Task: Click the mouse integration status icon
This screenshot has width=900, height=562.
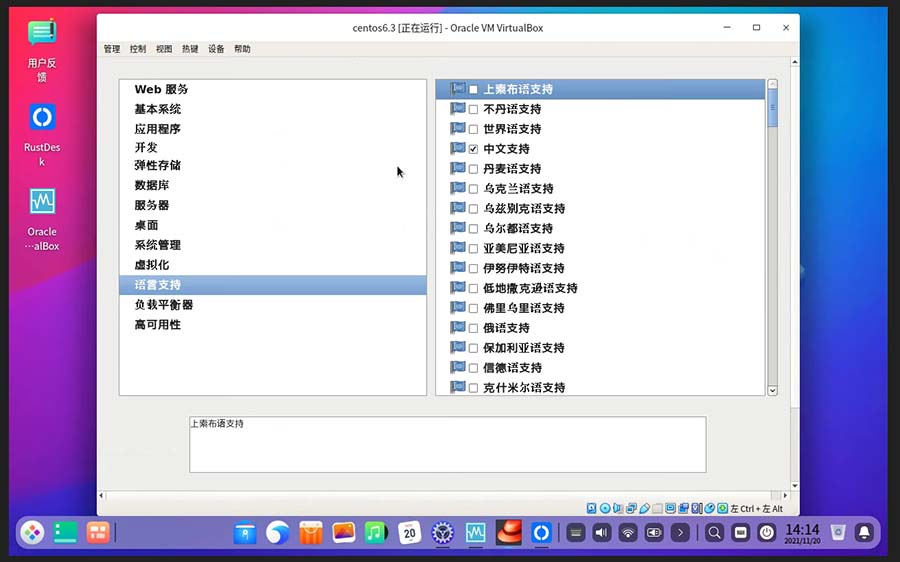Action: tap(709, 508)
